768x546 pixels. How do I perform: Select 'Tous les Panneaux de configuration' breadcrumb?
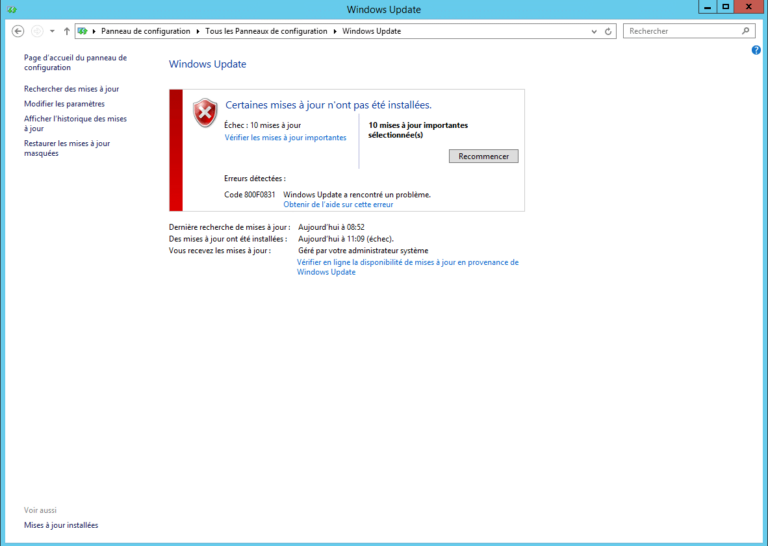(266, 31)
